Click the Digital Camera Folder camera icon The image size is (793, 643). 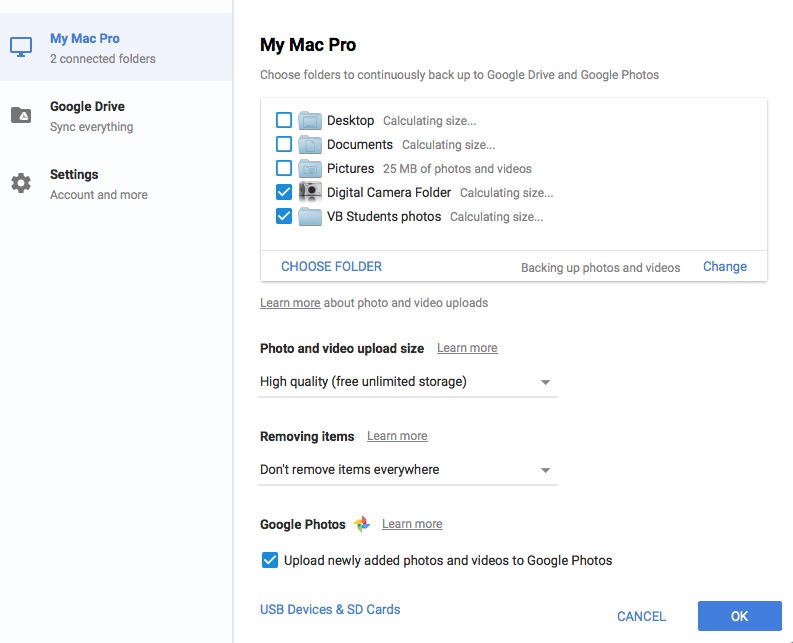(x=310, y=192)
